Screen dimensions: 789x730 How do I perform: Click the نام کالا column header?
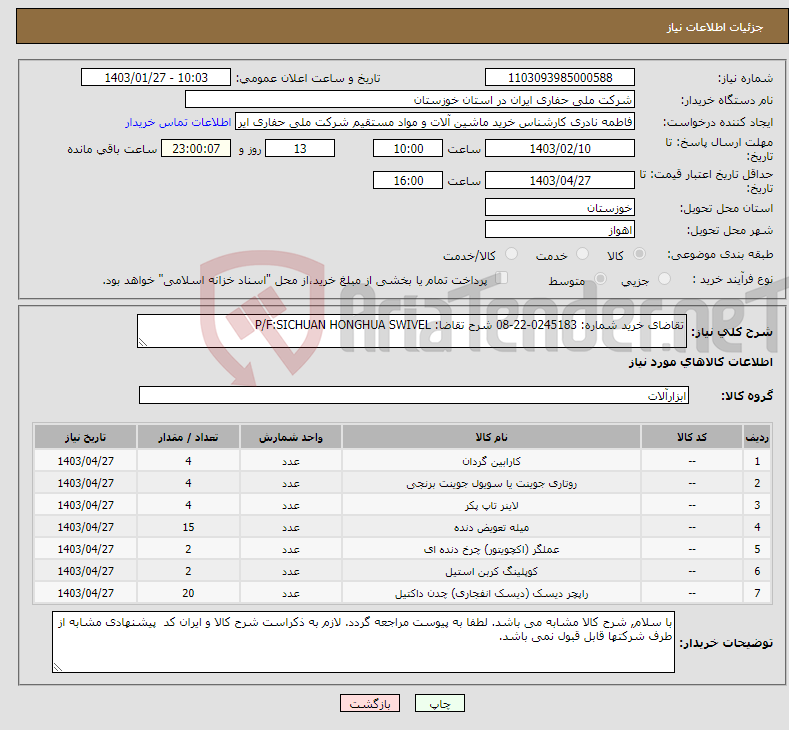click(x=491, y=437)
